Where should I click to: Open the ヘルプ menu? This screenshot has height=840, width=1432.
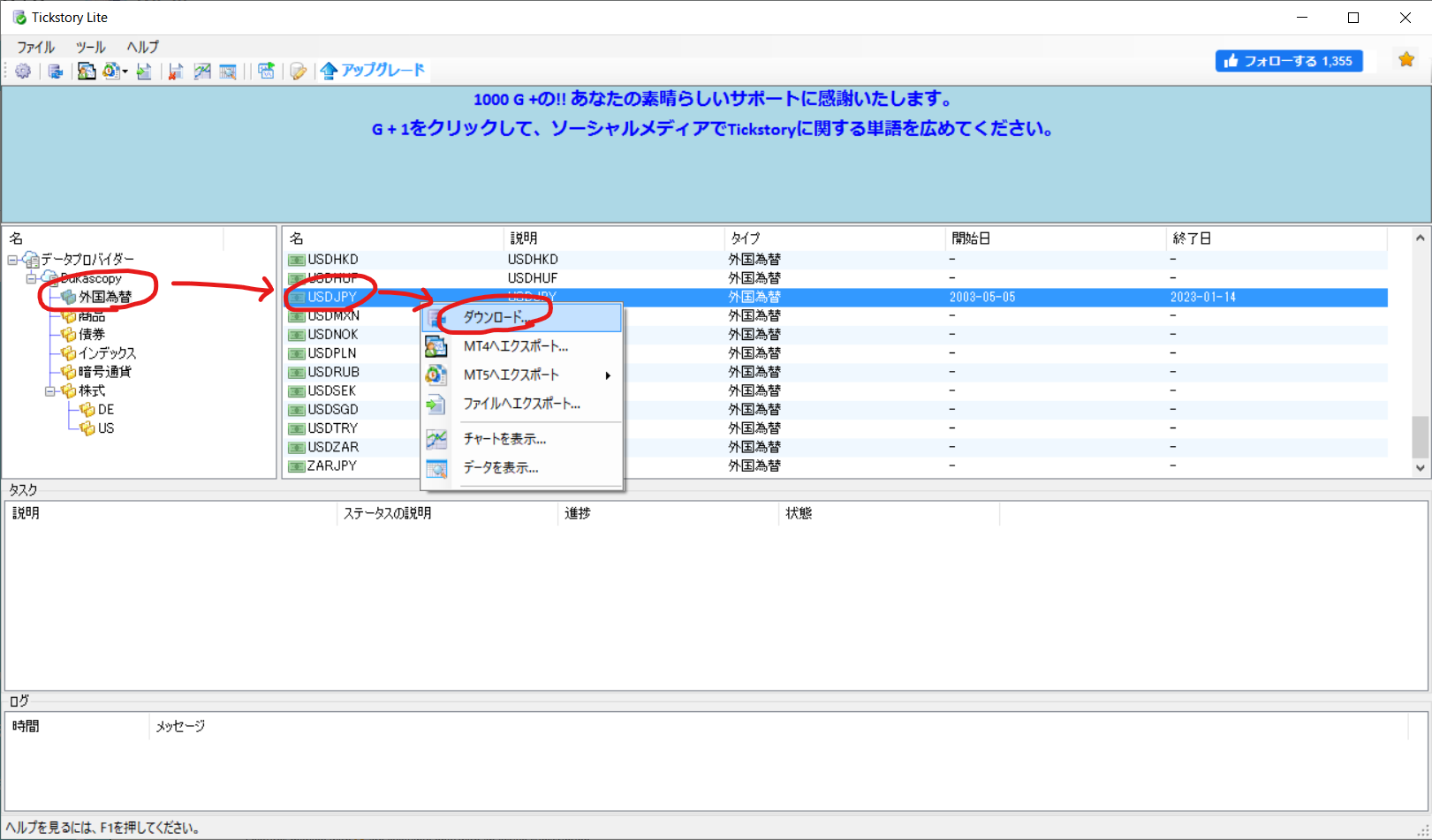(x=142, y=47)
